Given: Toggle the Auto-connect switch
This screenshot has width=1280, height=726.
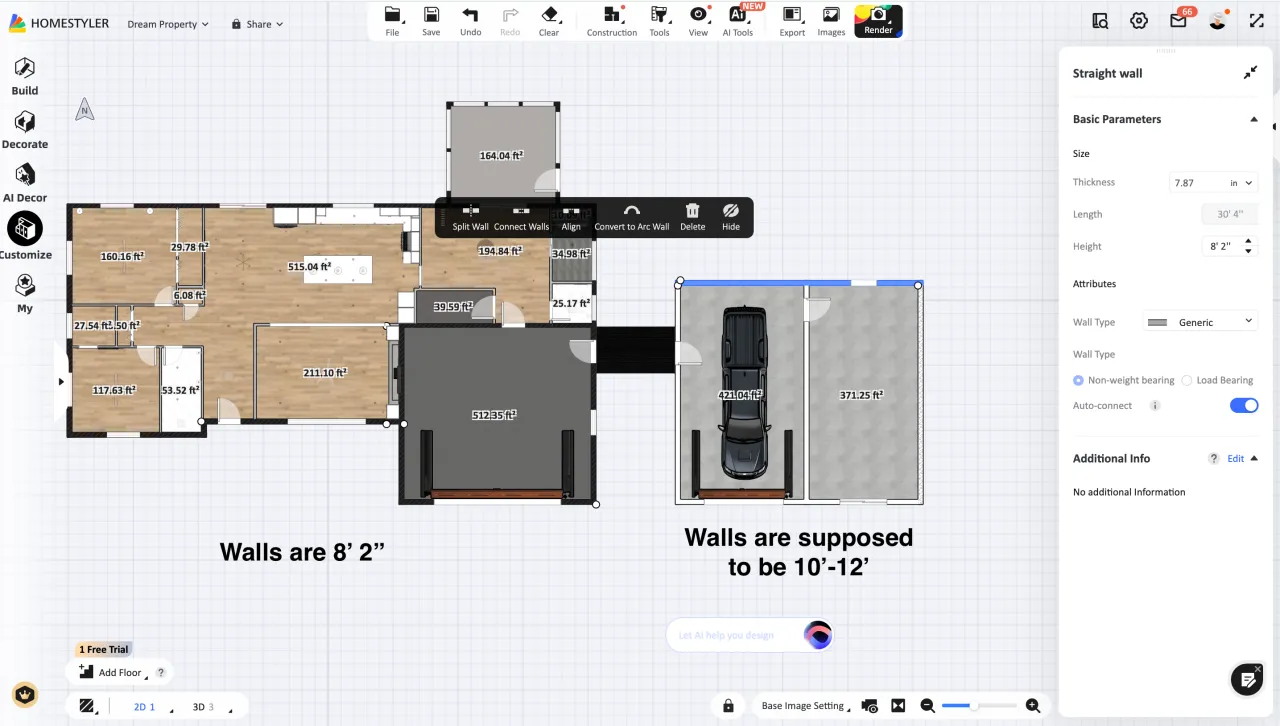Looking at the screenshot, I should coord(1244,405).
